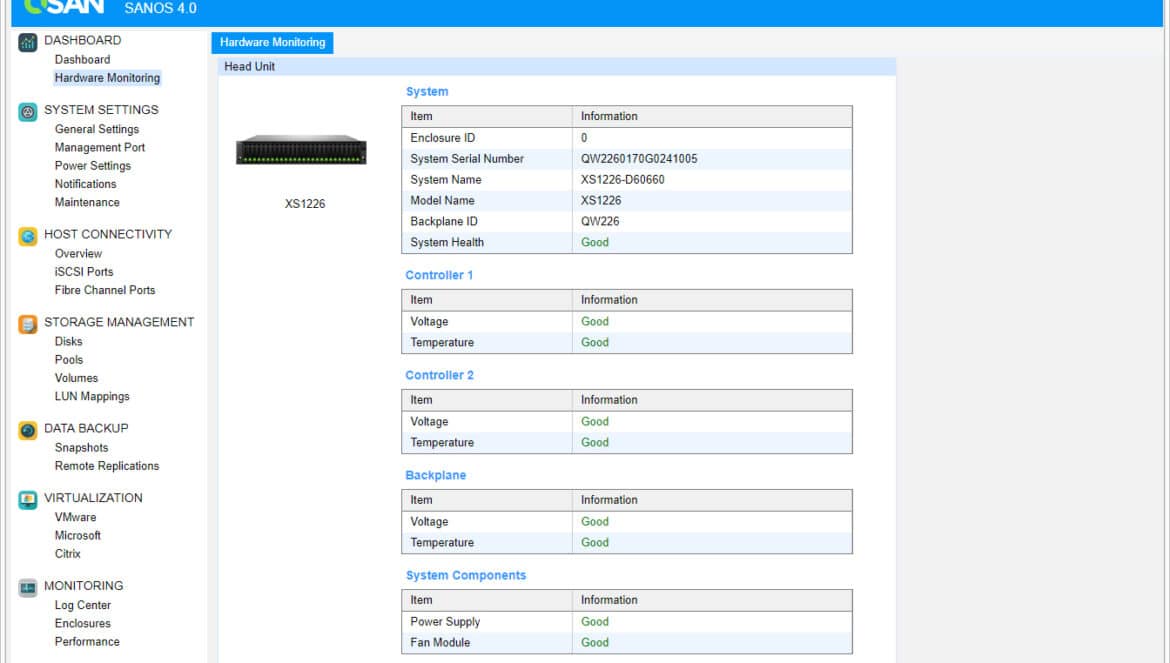
Task: Click the DATA BACKUP heading
Action: pos(86,428)
